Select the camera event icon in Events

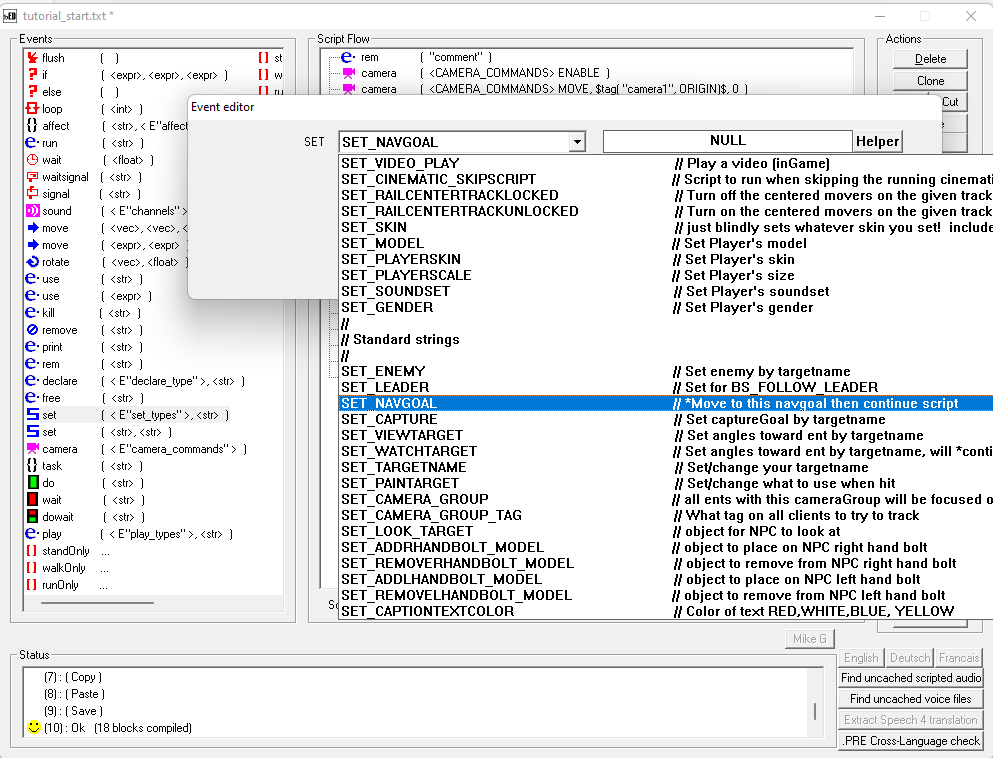point(32,449)
